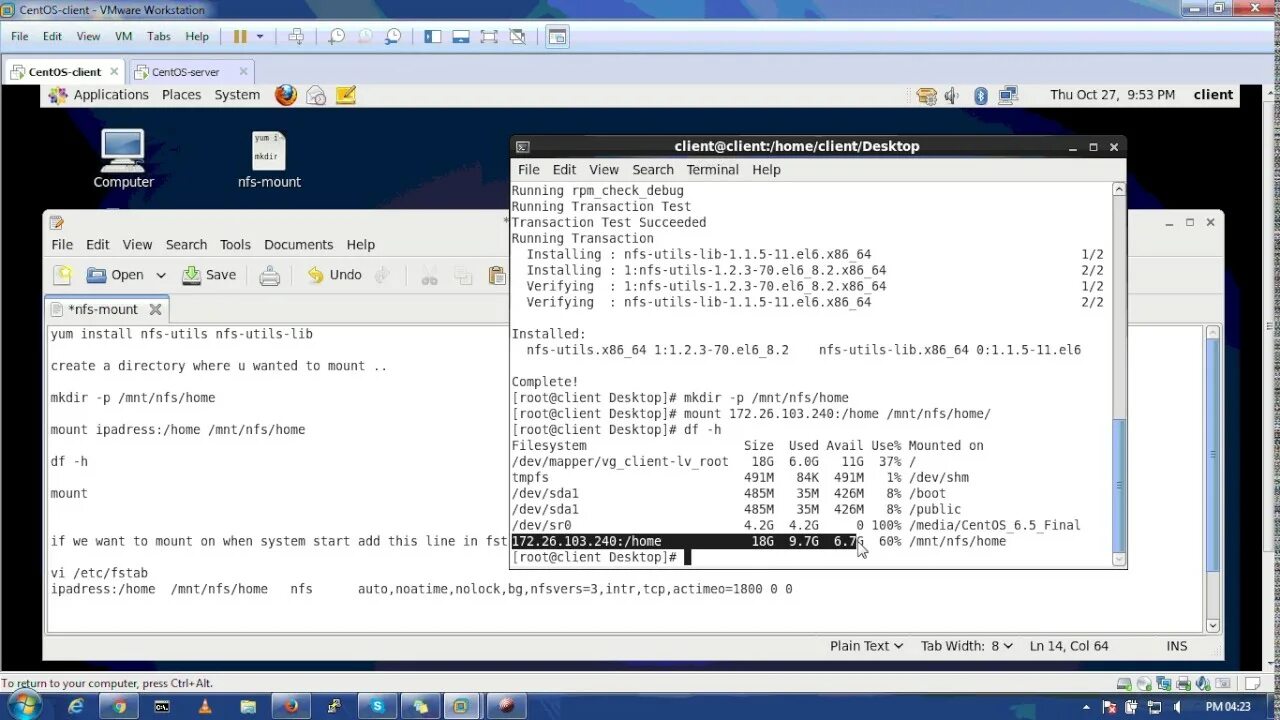Click the terminal vertical scrollbar thumb
The width and height of the screenshot is (1280, 720).
pyautogui.click(x=1119, y=485)
